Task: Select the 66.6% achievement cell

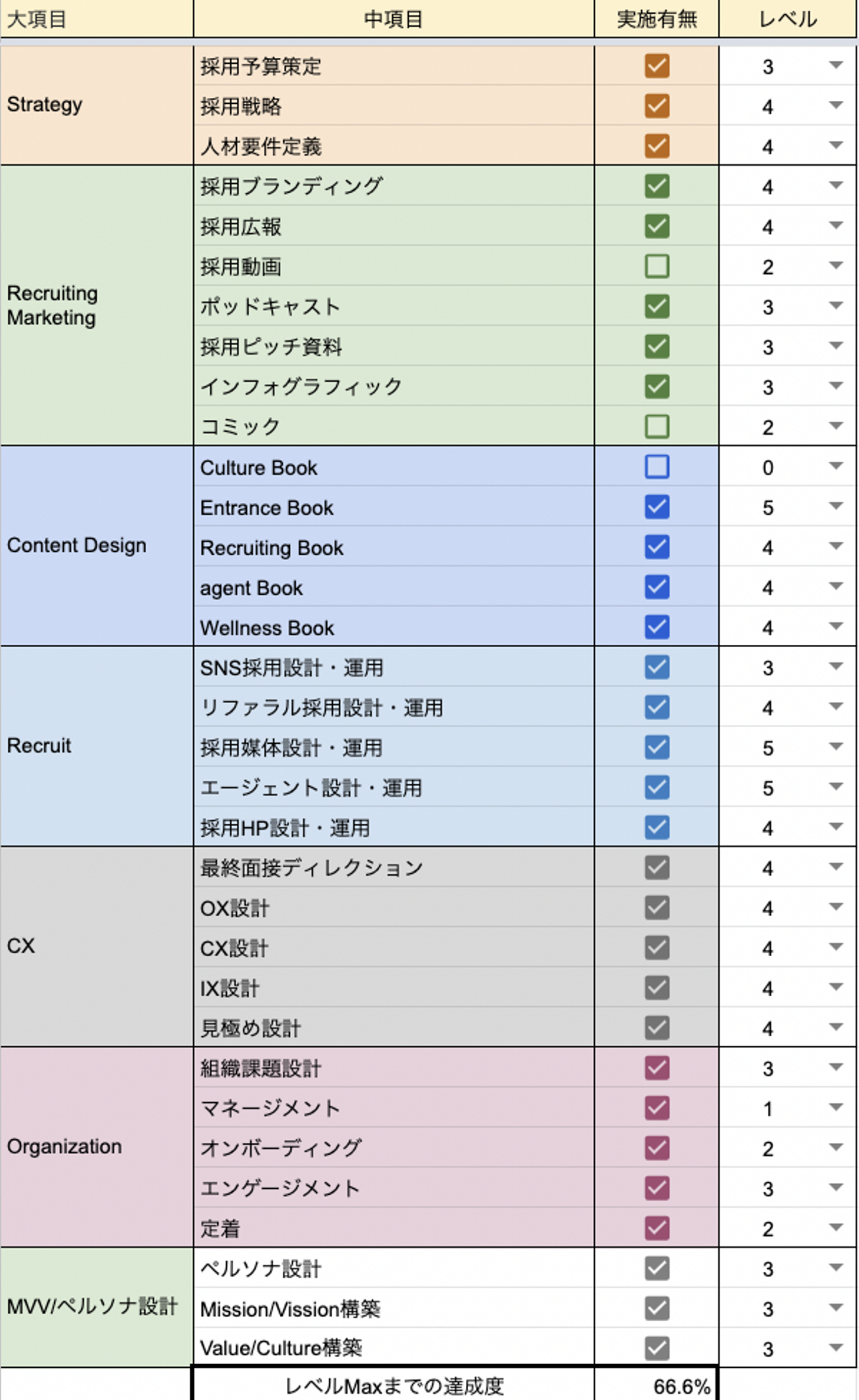Action: point(656,1386)
